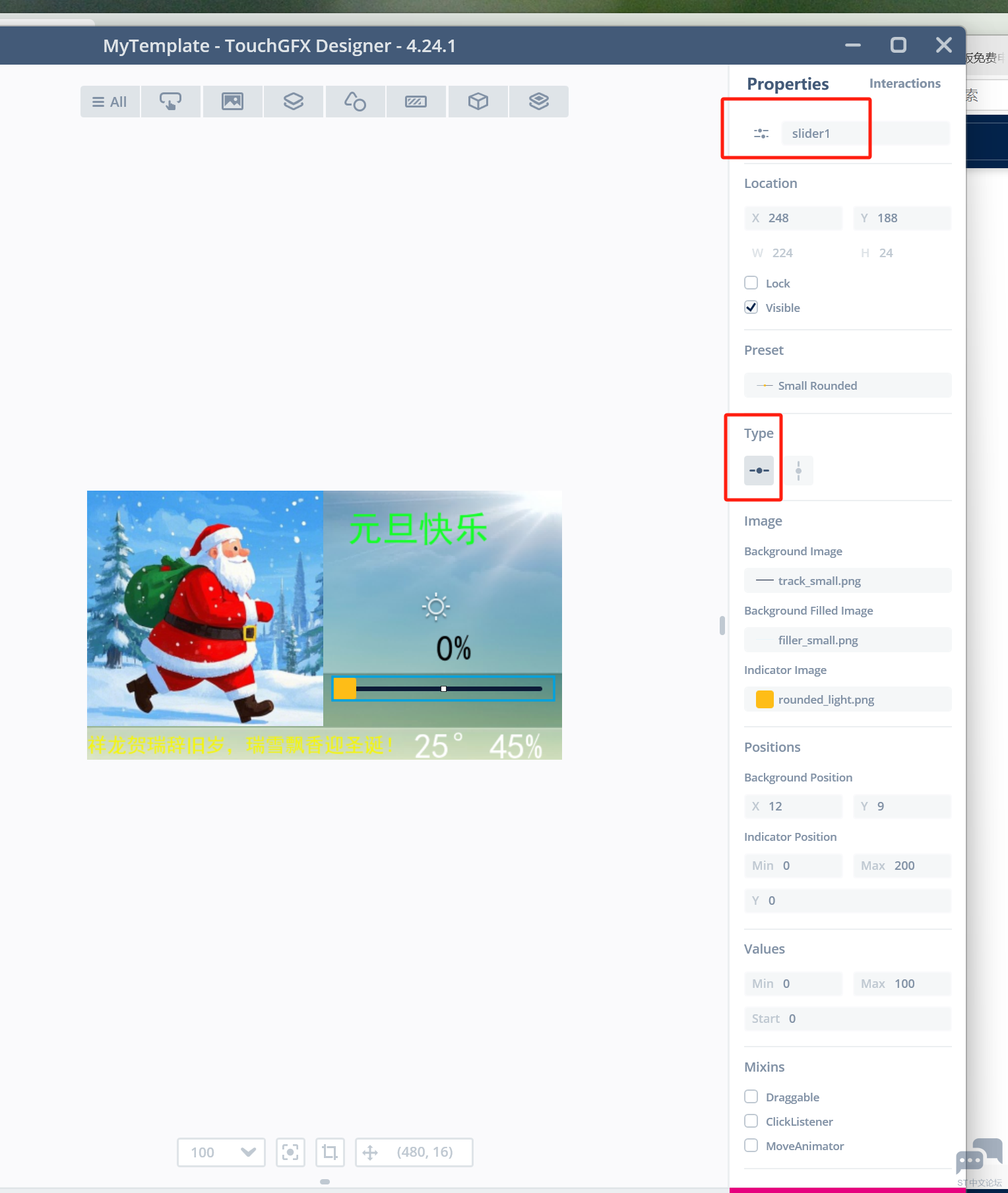The height and width of the screenshot is (1193, 1008).
Task: Edit Background Position X value 12
Action: pos(794,806)
